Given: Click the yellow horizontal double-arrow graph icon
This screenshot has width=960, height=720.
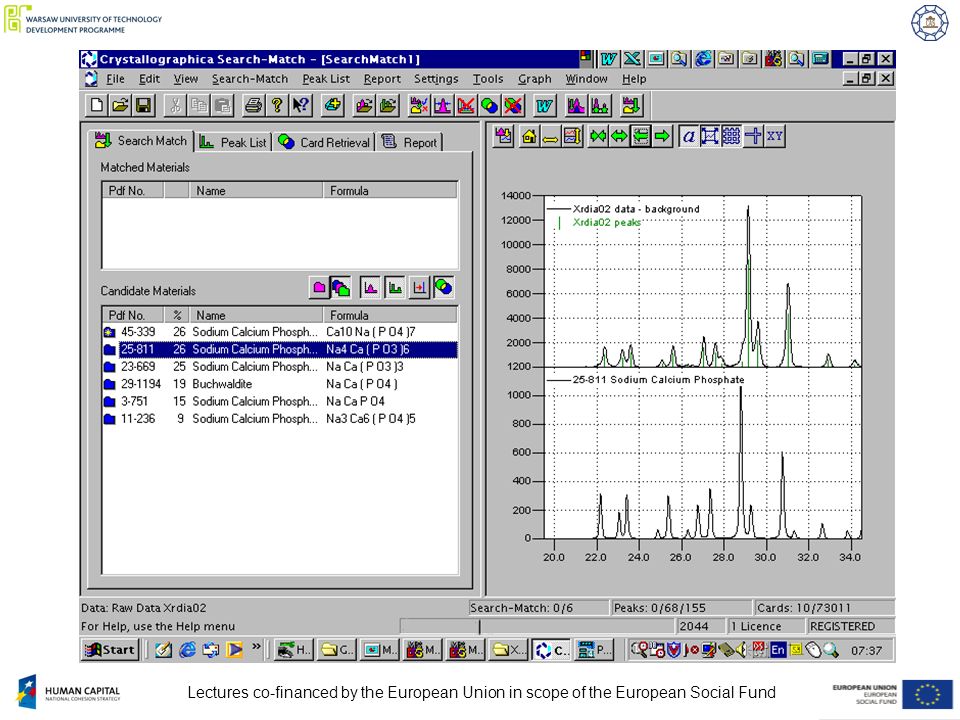Looking at the screenshot, I should [x=550, y=136].
